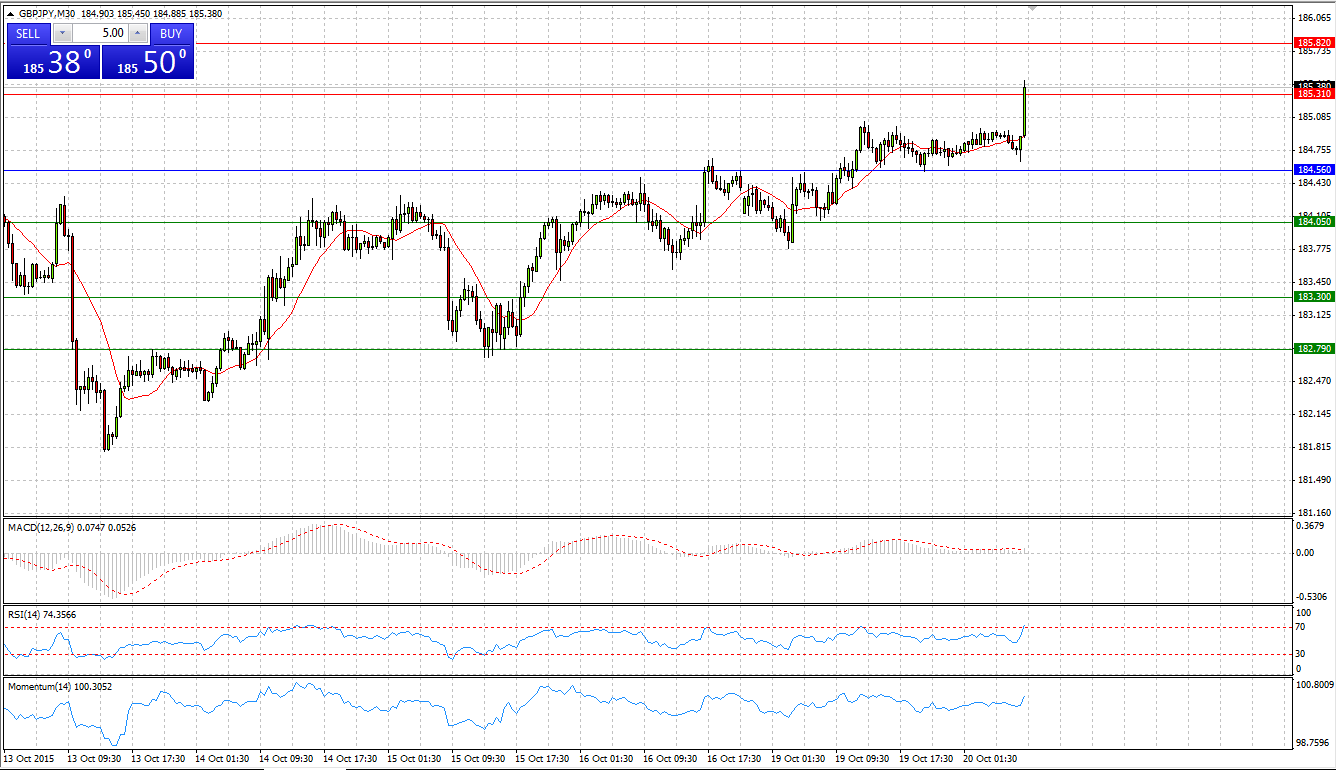Collapse the one-click trading panel triangle
1336x770 pixels.
click(x=10, y=14)
